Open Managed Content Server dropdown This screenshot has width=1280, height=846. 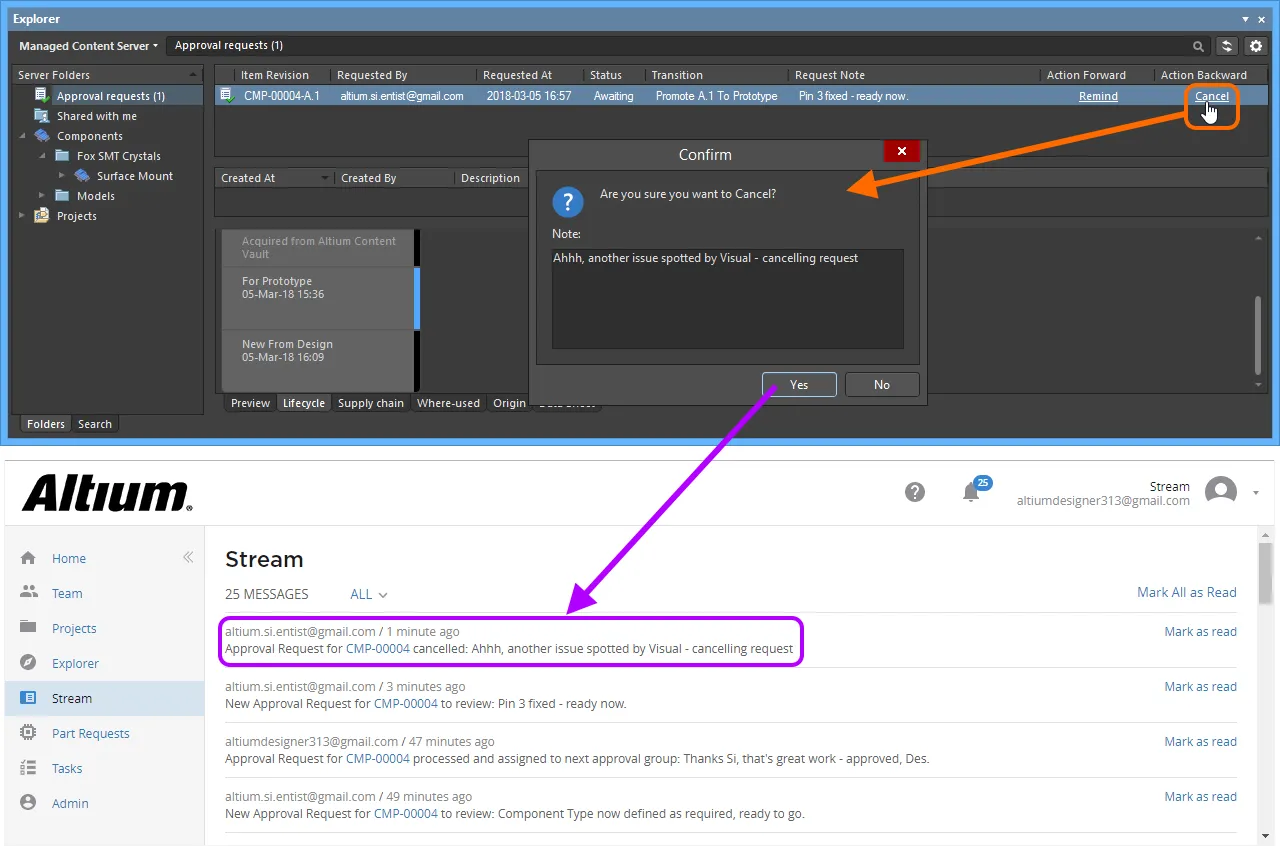coord(88,46)
